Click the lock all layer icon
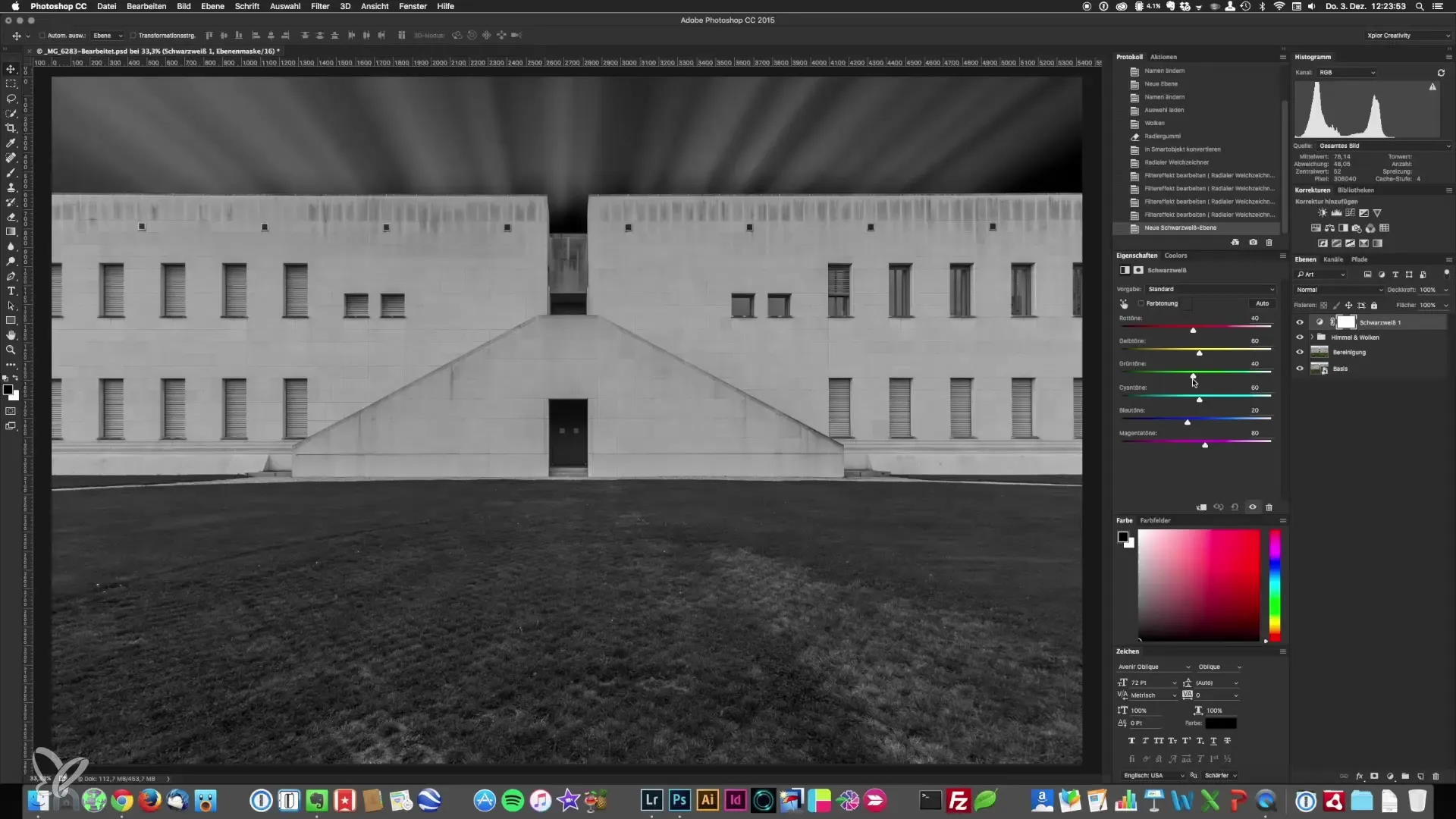 pos(1374,306)
